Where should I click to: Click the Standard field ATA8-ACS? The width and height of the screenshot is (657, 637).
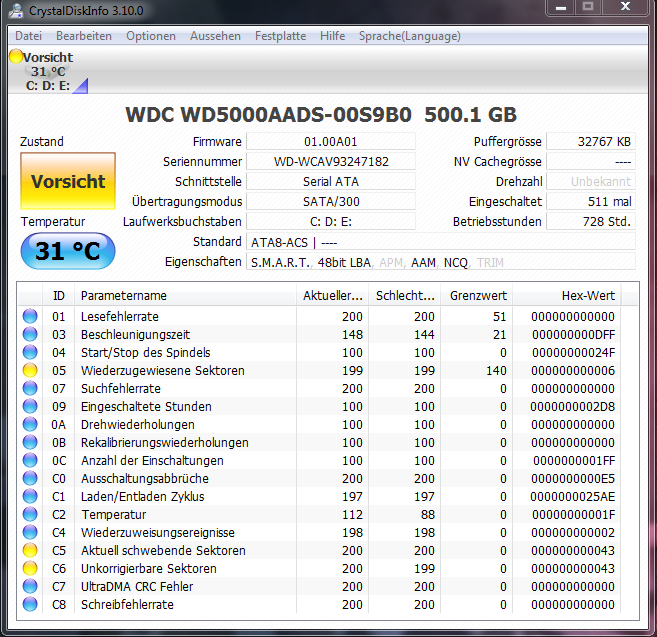(x=441, y=242)
